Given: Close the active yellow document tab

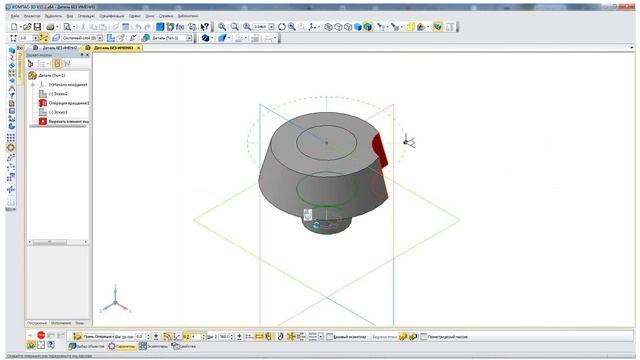Looking at the screenshot, I should coord(139,48).
